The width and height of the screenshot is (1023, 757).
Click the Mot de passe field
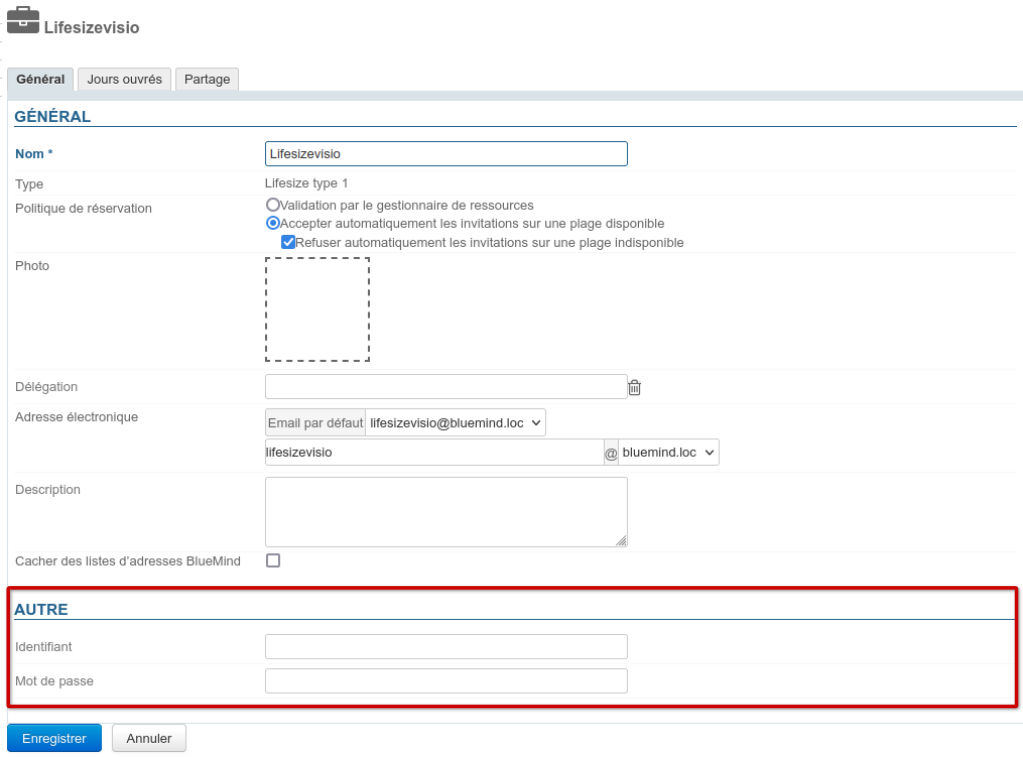coord(446,681)
